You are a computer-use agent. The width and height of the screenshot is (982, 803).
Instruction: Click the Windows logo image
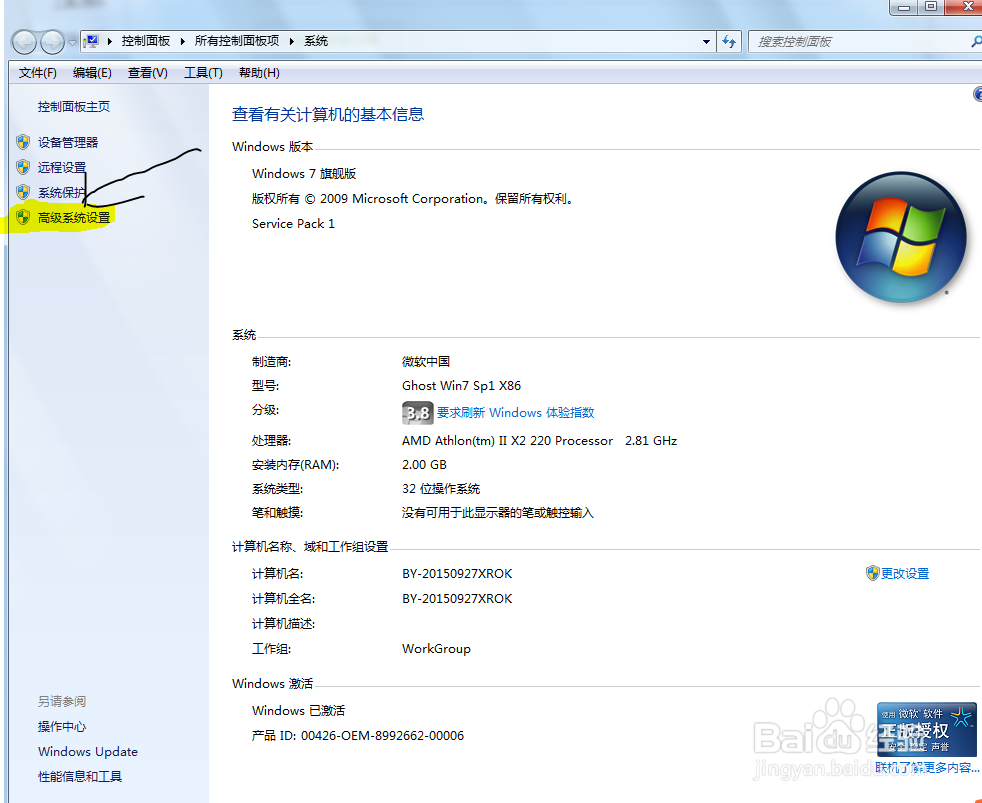click(x=901, y=237)
